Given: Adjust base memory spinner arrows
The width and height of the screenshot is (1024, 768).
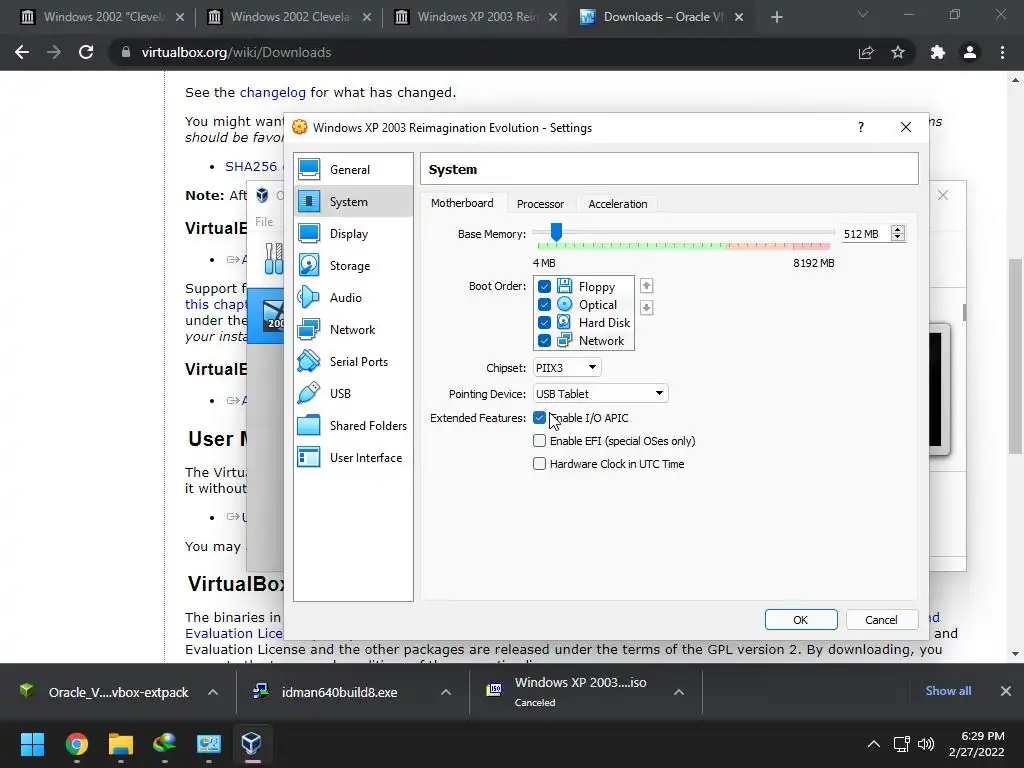Looking at the screenshot, I should [x=898, y=233].
